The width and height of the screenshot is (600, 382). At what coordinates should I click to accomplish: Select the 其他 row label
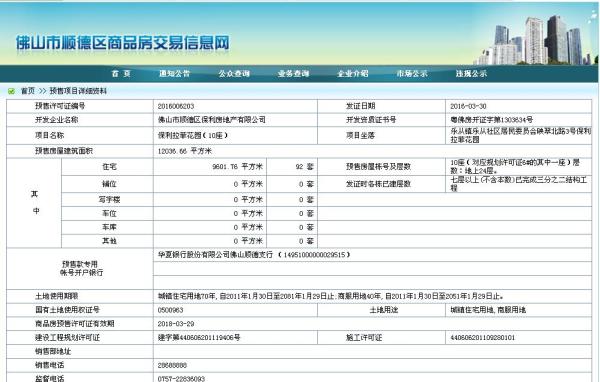click(109, 241)
